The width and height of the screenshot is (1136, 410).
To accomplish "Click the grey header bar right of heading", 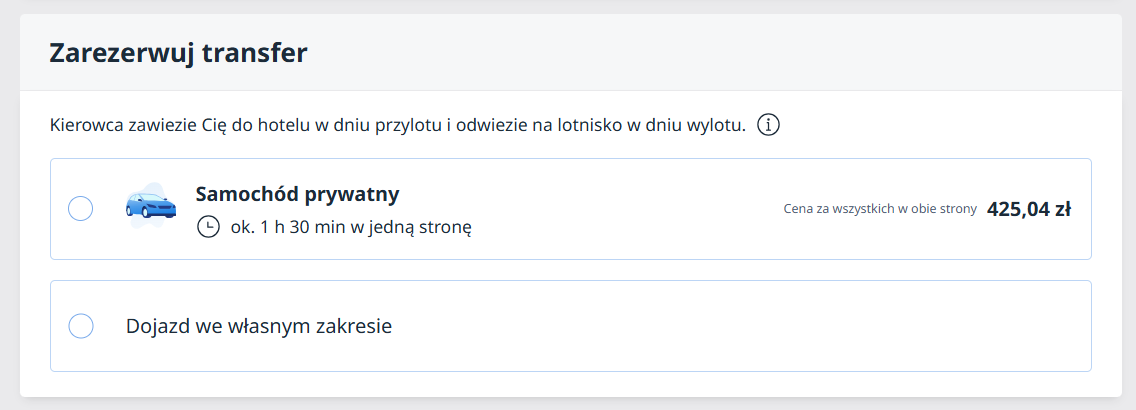I will pyautogui.click(x=700, y=53).
